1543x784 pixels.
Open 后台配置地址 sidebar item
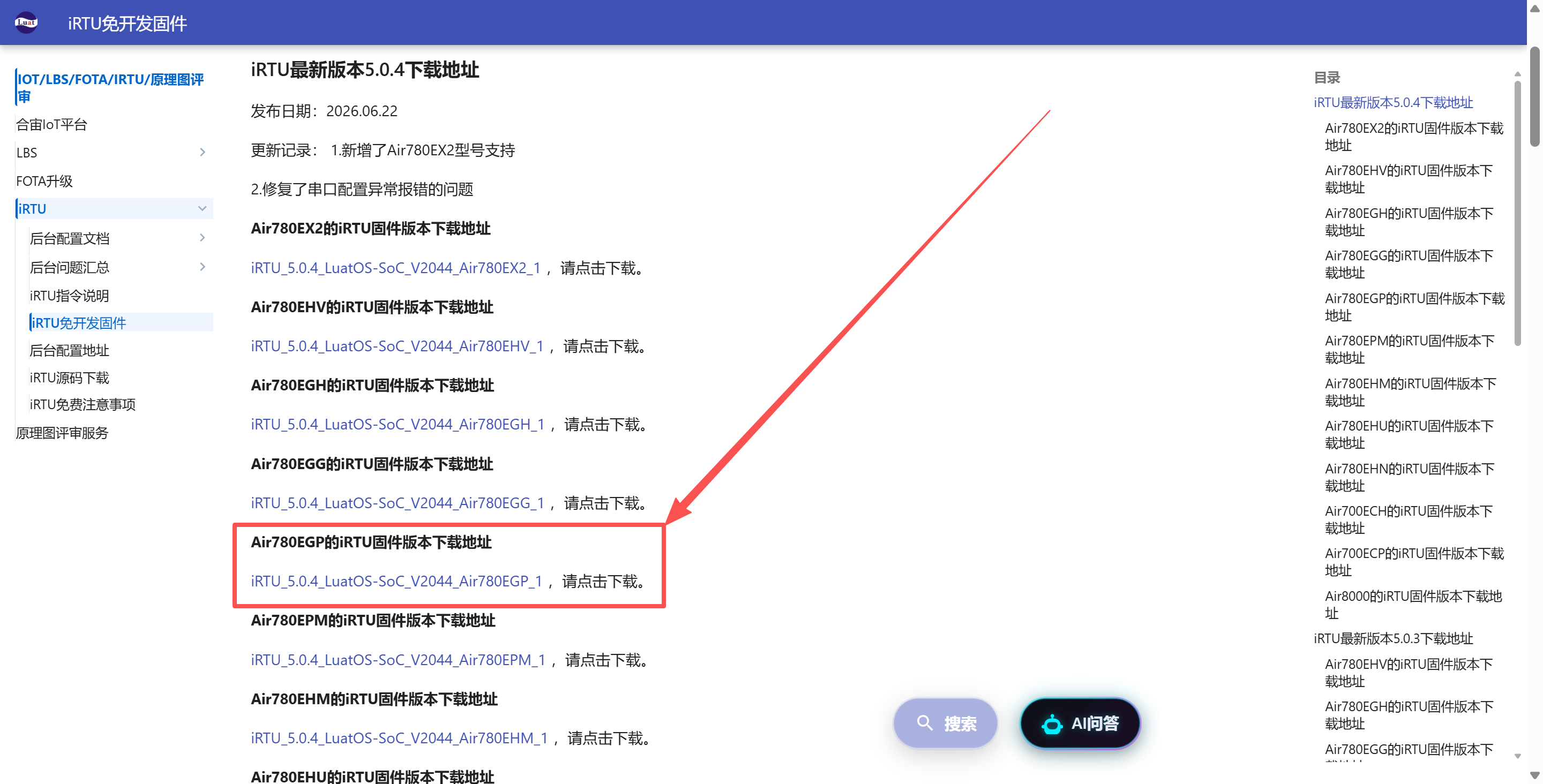click(70, 350)
